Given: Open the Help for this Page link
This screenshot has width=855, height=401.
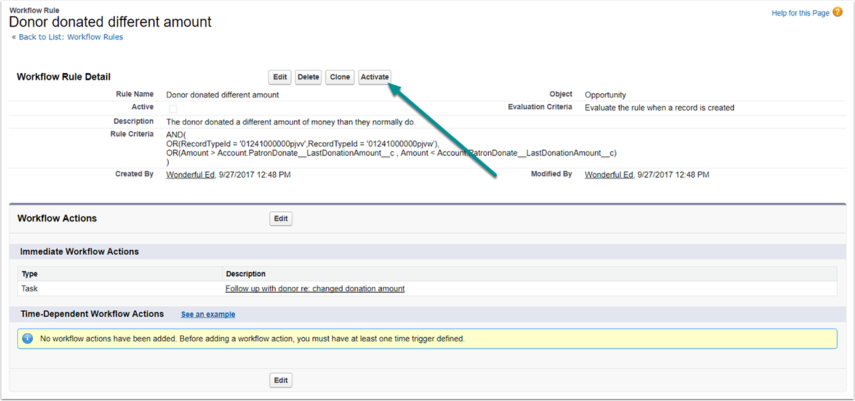Looking at the screenshot, I should click(800, 13).
